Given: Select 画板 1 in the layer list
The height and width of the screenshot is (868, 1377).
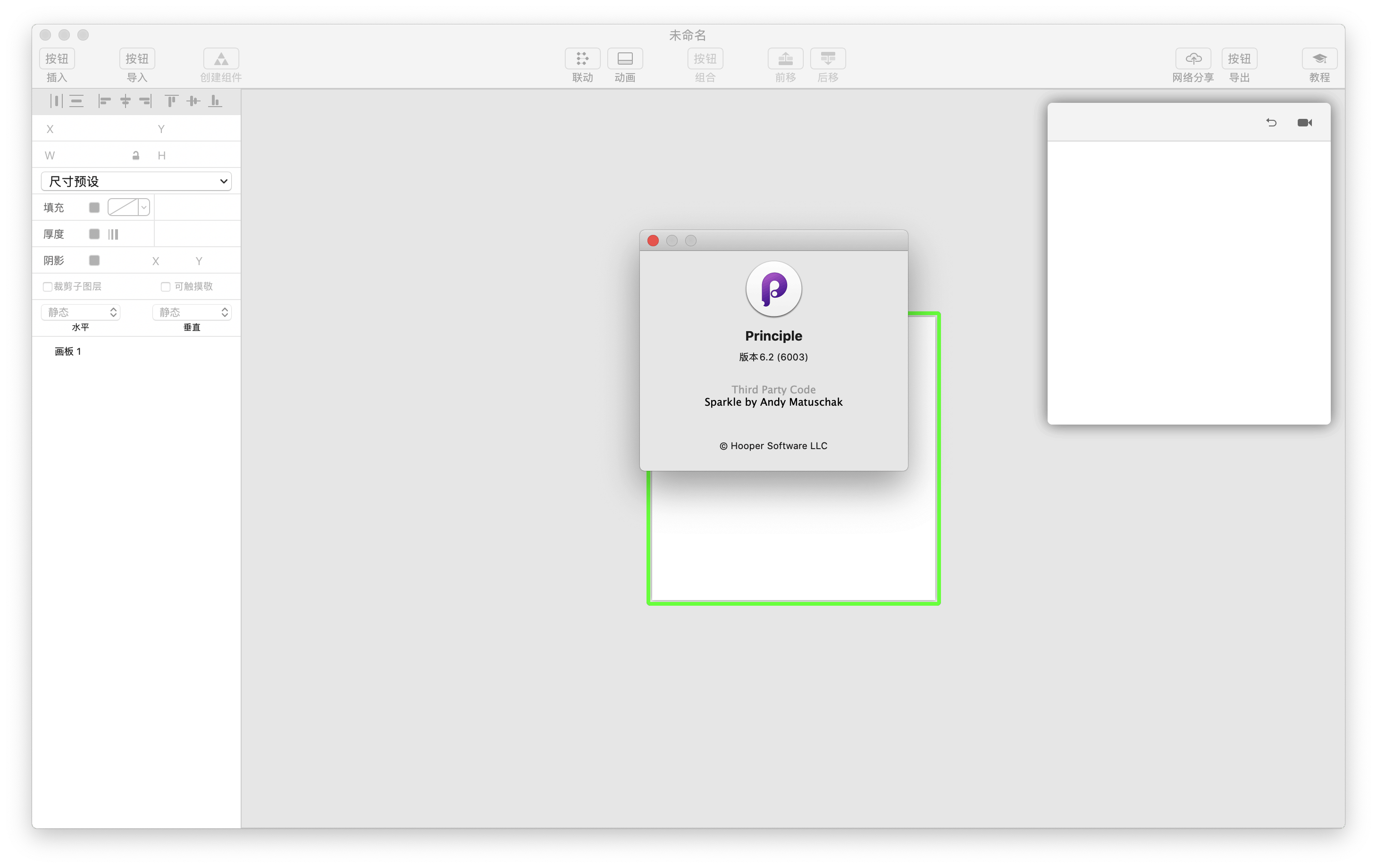Looking at the screenshot, I should 68,351.
